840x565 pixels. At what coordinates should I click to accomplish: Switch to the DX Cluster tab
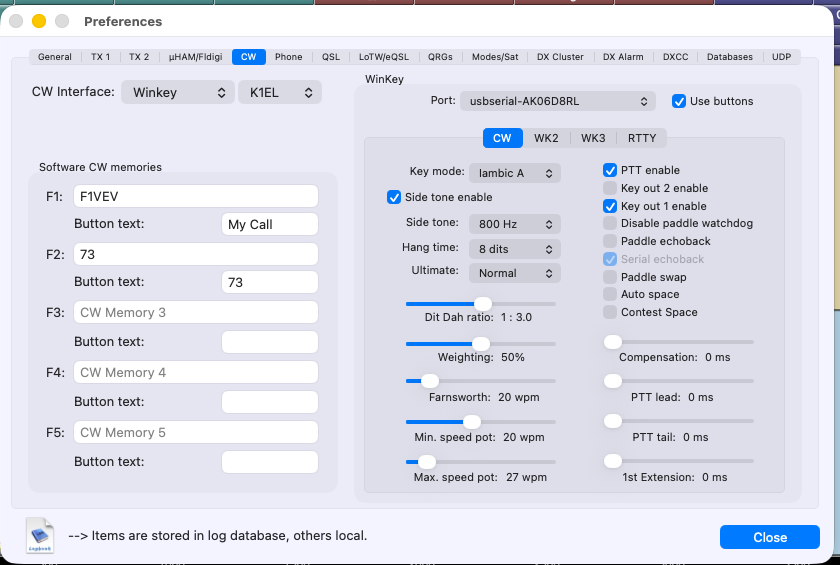coord(560,57)
